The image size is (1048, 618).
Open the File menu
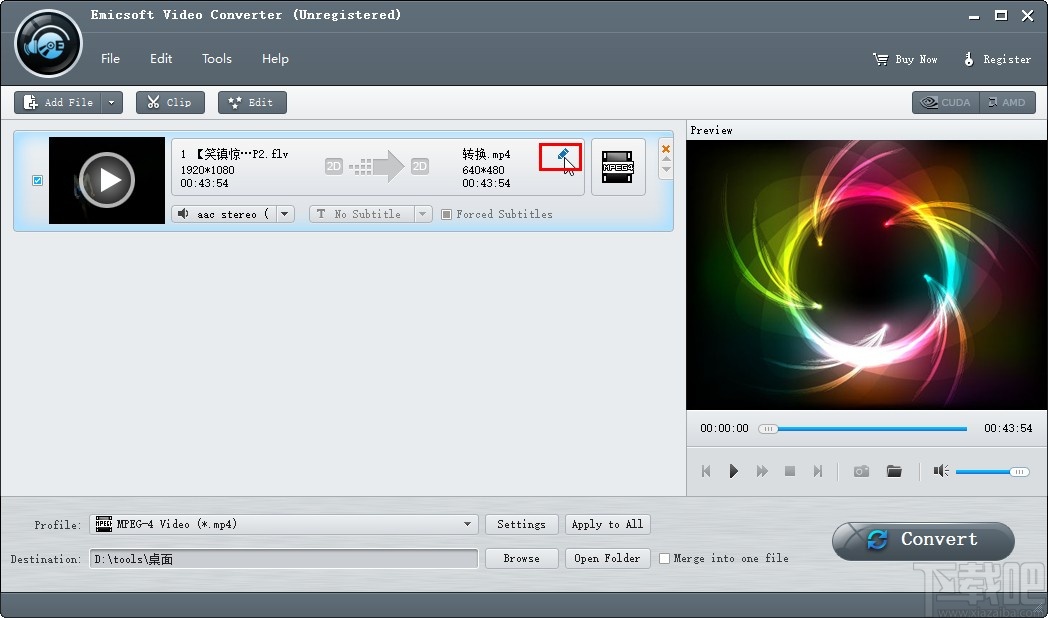point(110,59)
